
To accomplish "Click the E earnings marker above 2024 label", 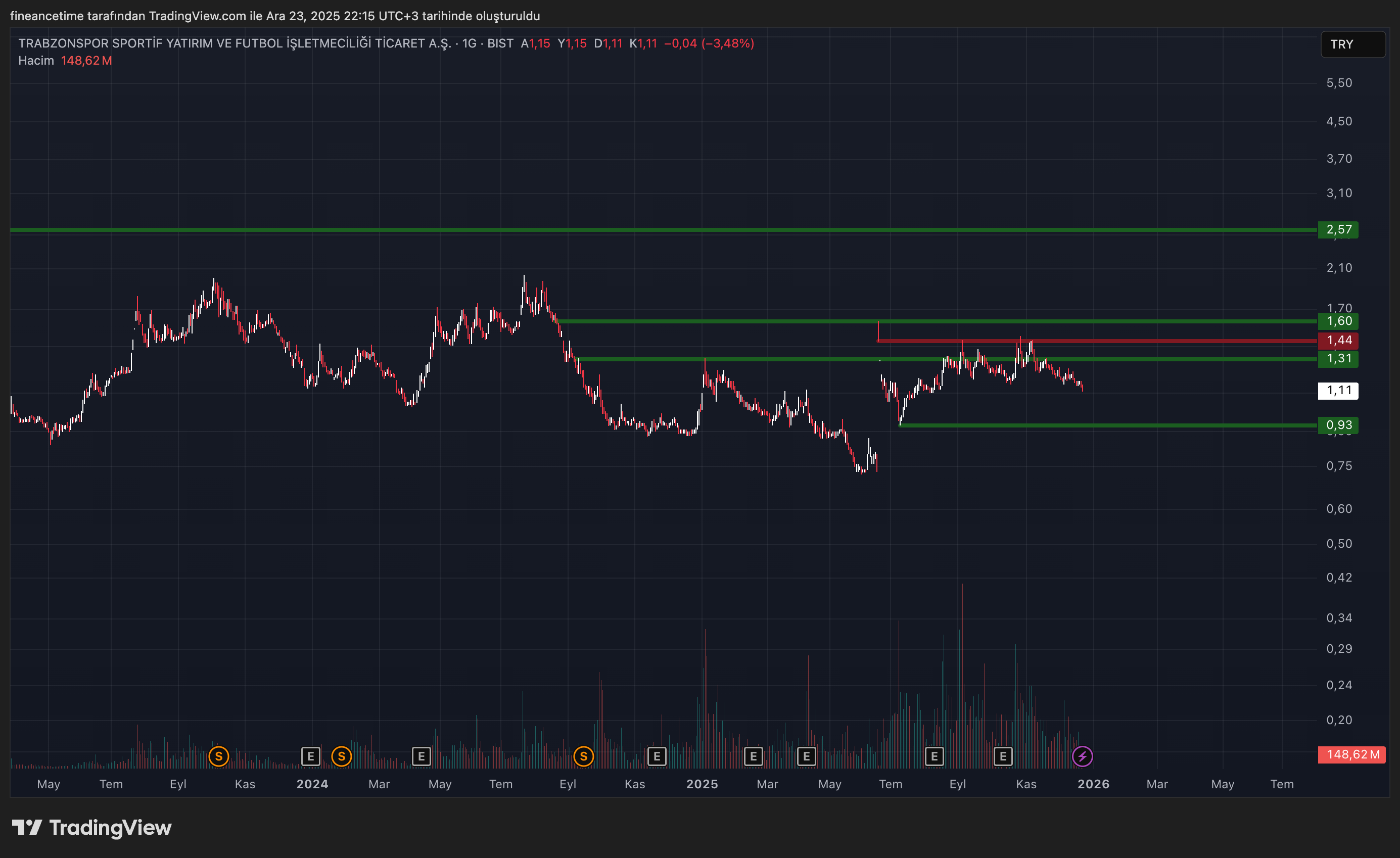I will (x=311, y=756).
